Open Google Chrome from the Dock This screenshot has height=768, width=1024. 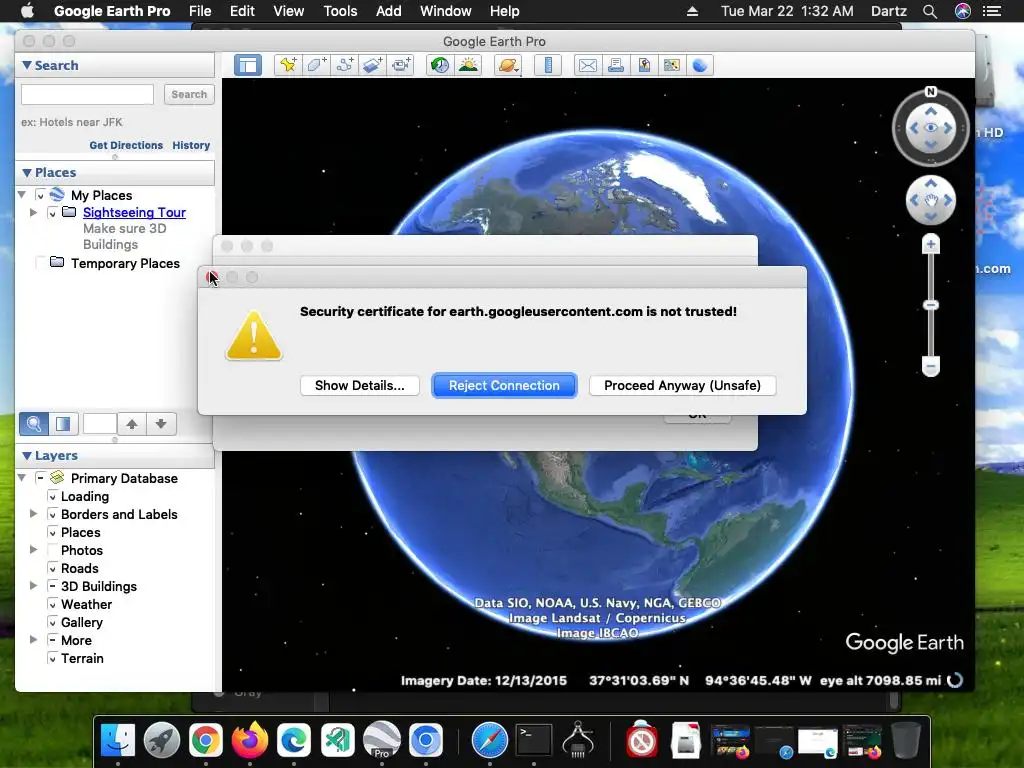206,740
